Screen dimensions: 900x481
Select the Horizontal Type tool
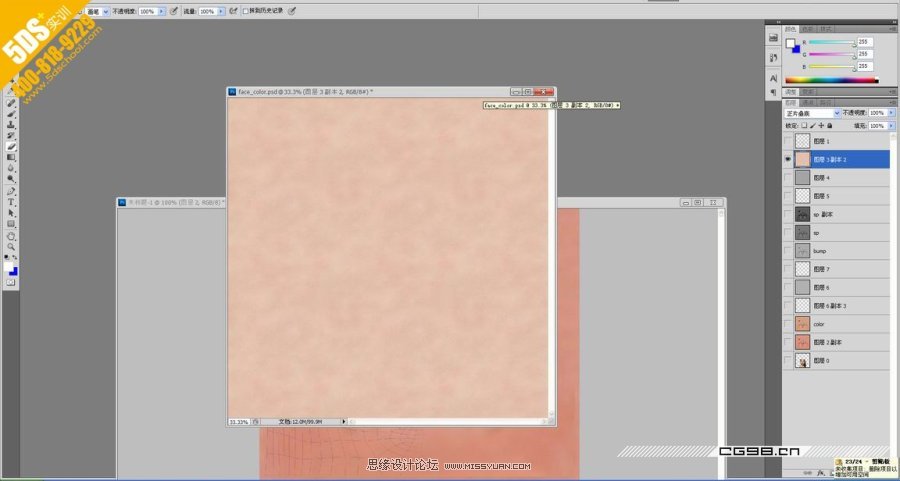pyautogui.click(x=11, y=201)
